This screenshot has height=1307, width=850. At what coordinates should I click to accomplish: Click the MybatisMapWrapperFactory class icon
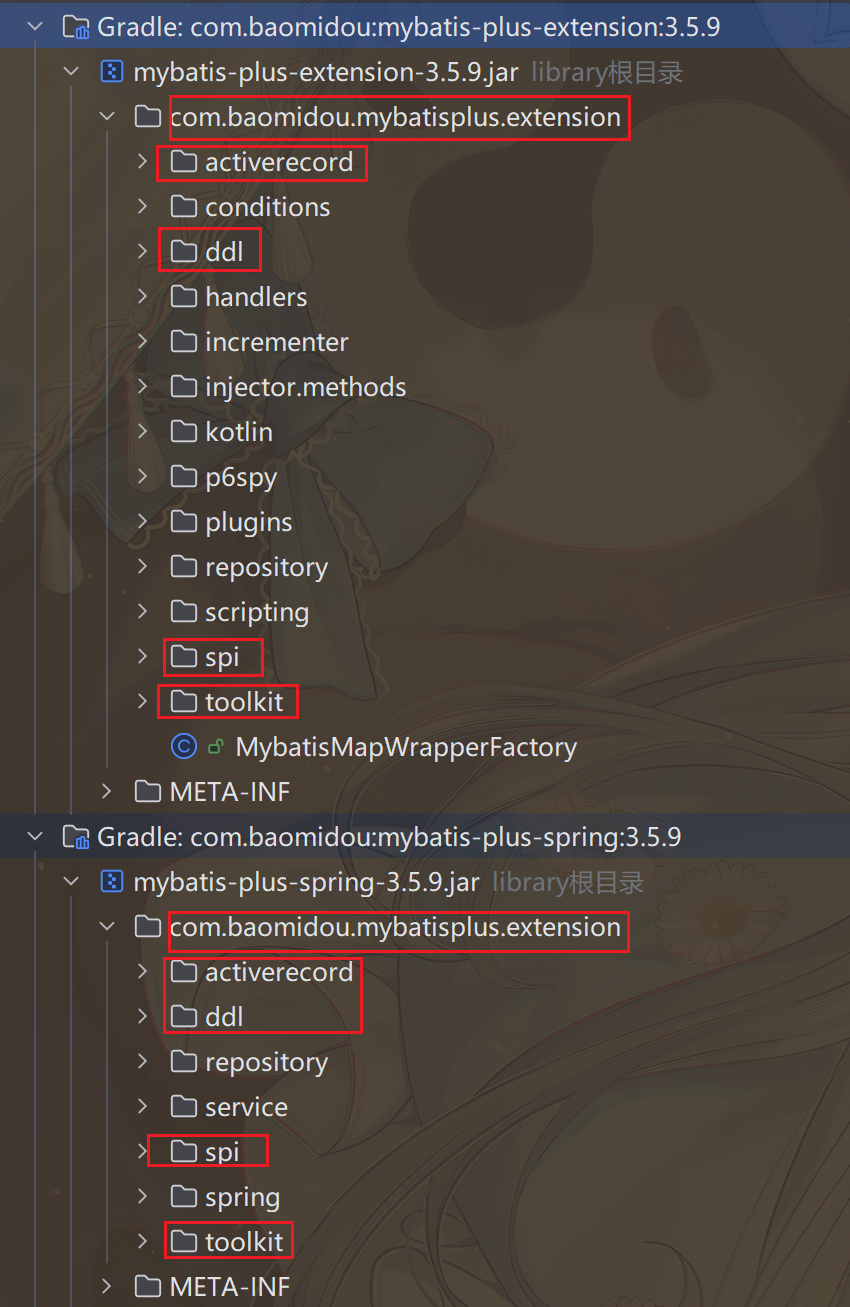[x=183, y=747]
